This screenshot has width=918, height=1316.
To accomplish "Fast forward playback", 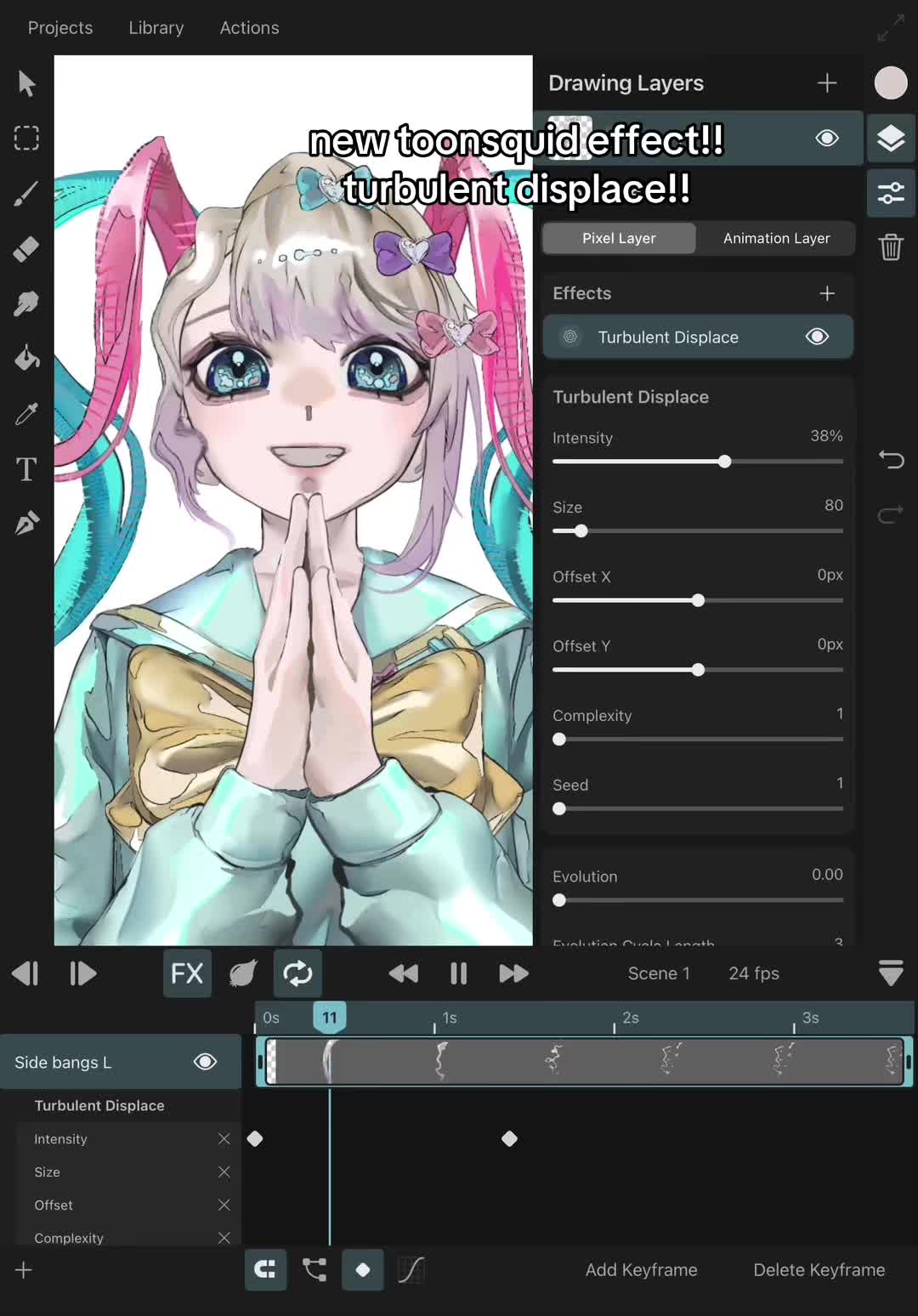I will (x=513, y=973).
